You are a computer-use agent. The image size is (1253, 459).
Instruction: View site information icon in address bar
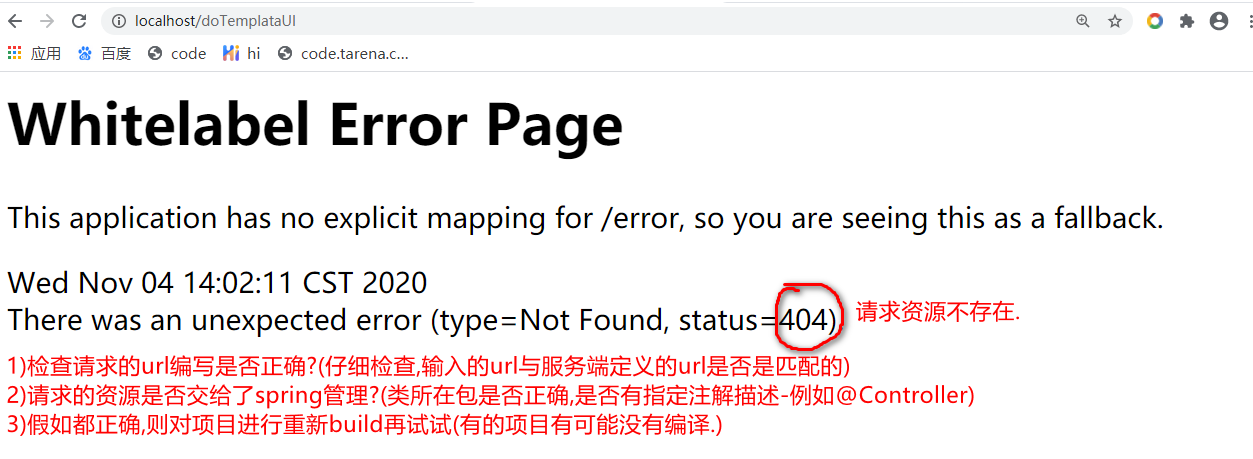pyautogui.click(x=118, y=21)
